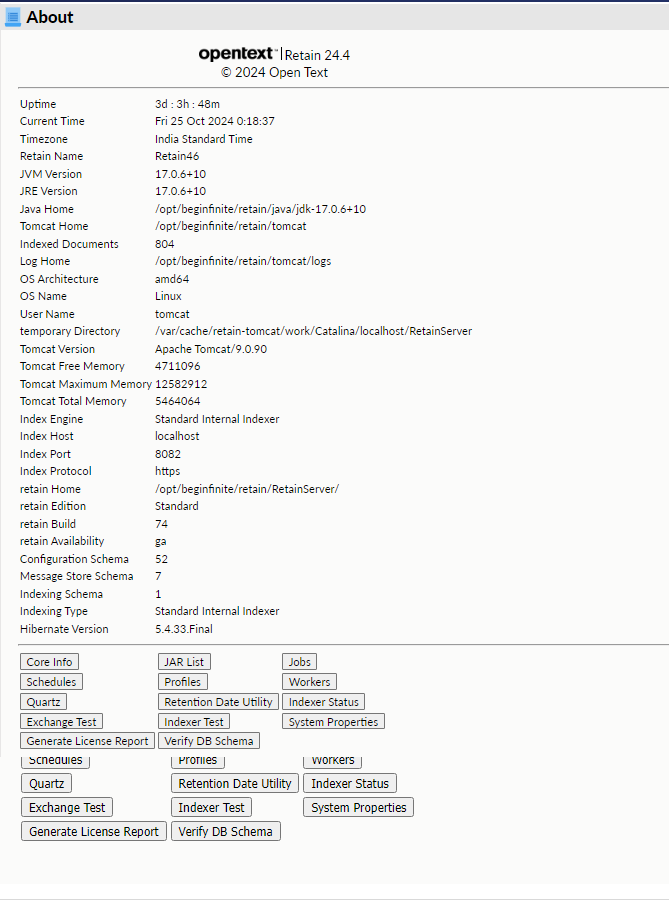Click the smaller Verify DB Schema button
The width and height of the screenshot is (669, 900).
click(209, 741)
